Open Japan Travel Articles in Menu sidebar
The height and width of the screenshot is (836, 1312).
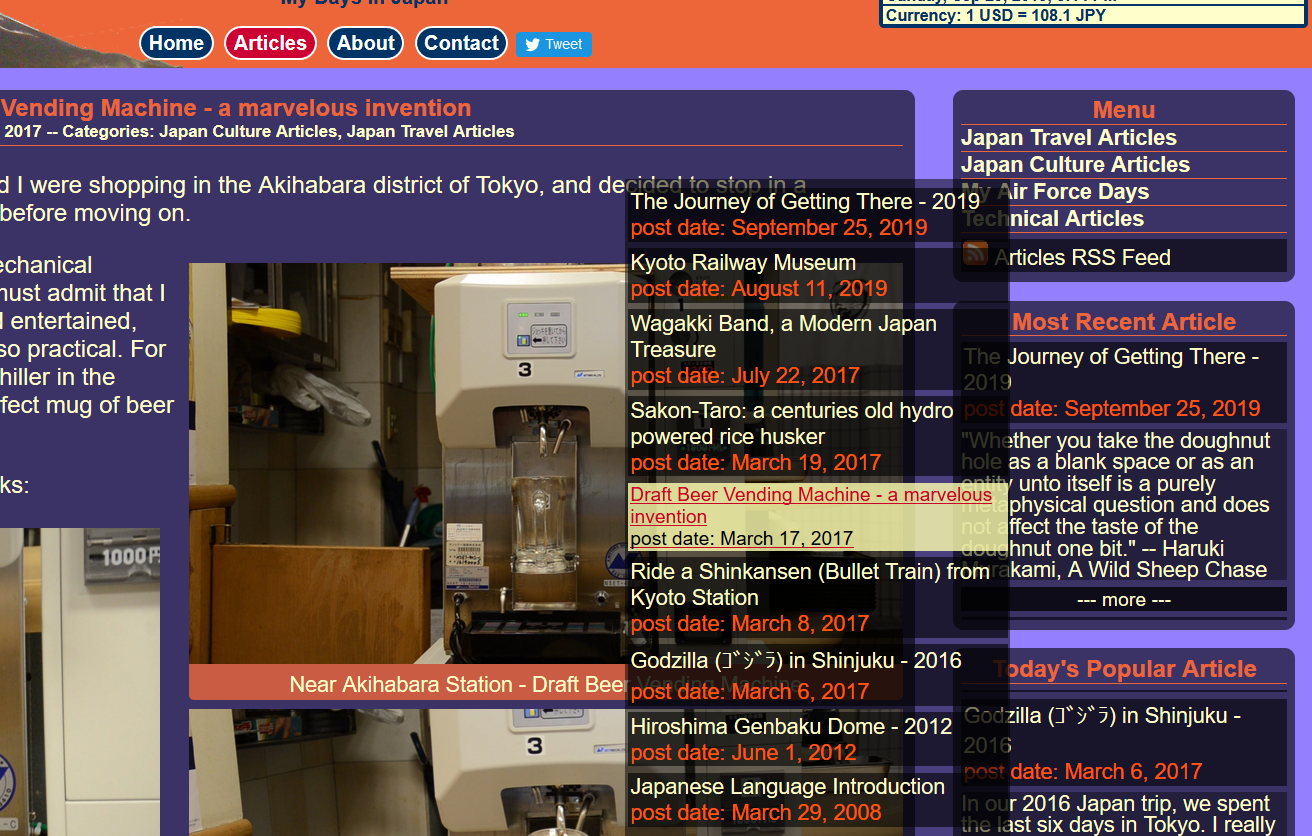[1069, 138]
